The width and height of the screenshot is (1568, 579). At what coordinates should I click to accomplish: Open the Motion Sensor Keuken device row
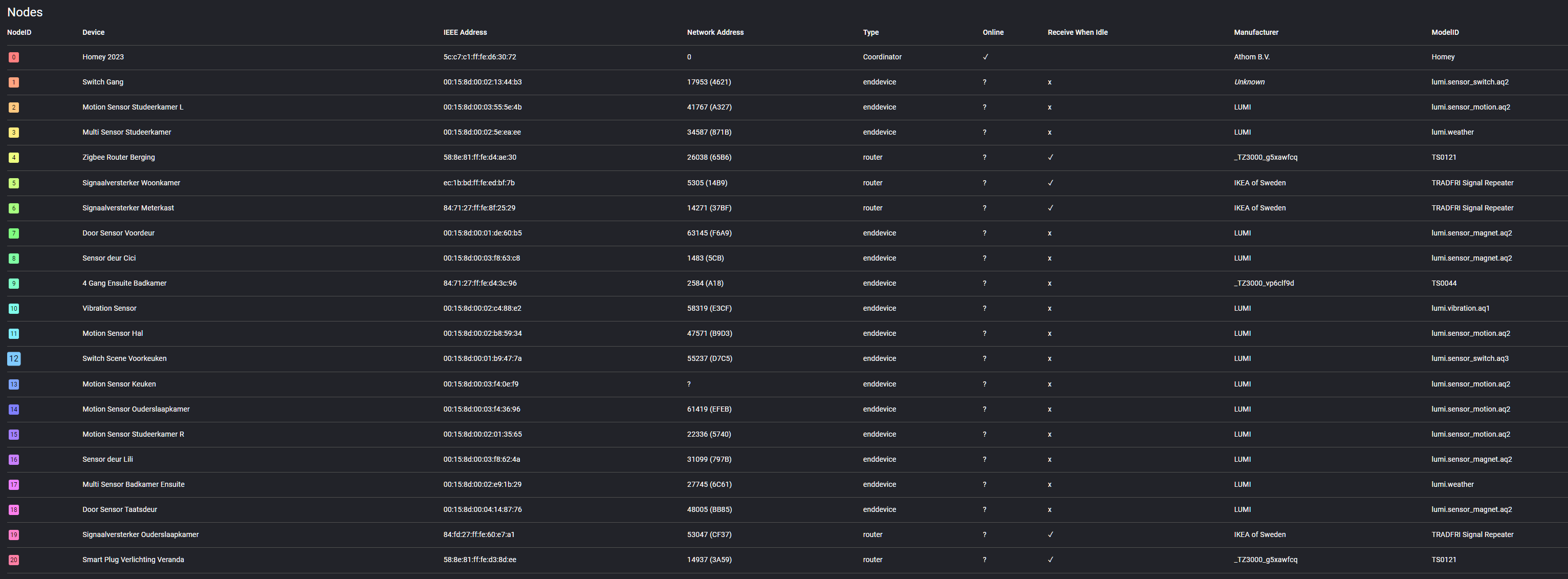(119, 384)
